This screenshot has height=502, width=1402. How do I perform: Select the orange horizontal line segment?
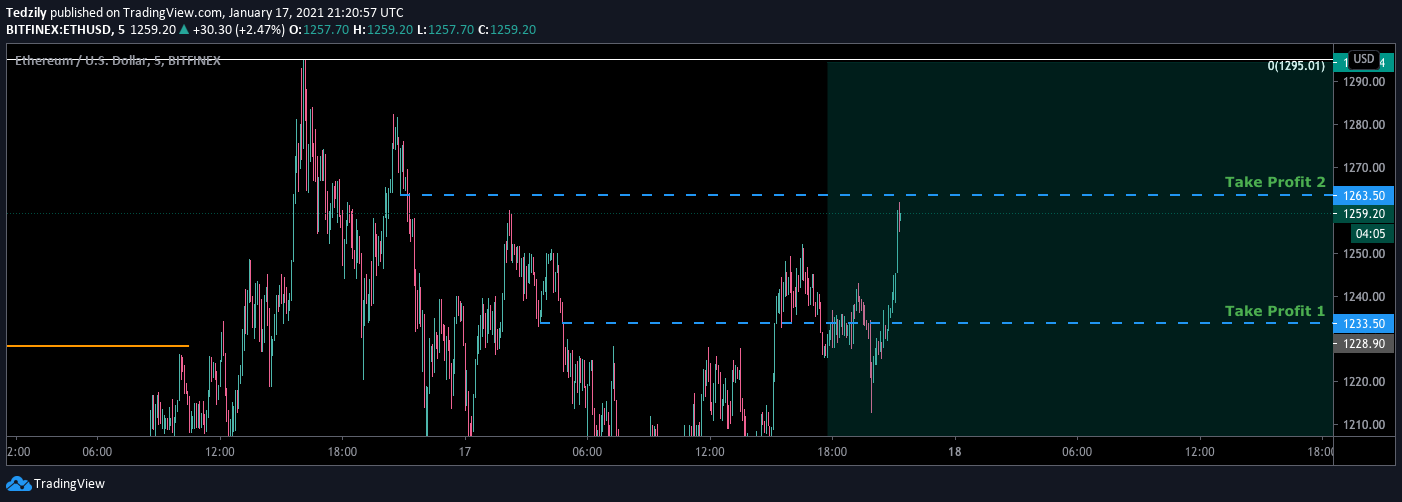tap(97, 346)
